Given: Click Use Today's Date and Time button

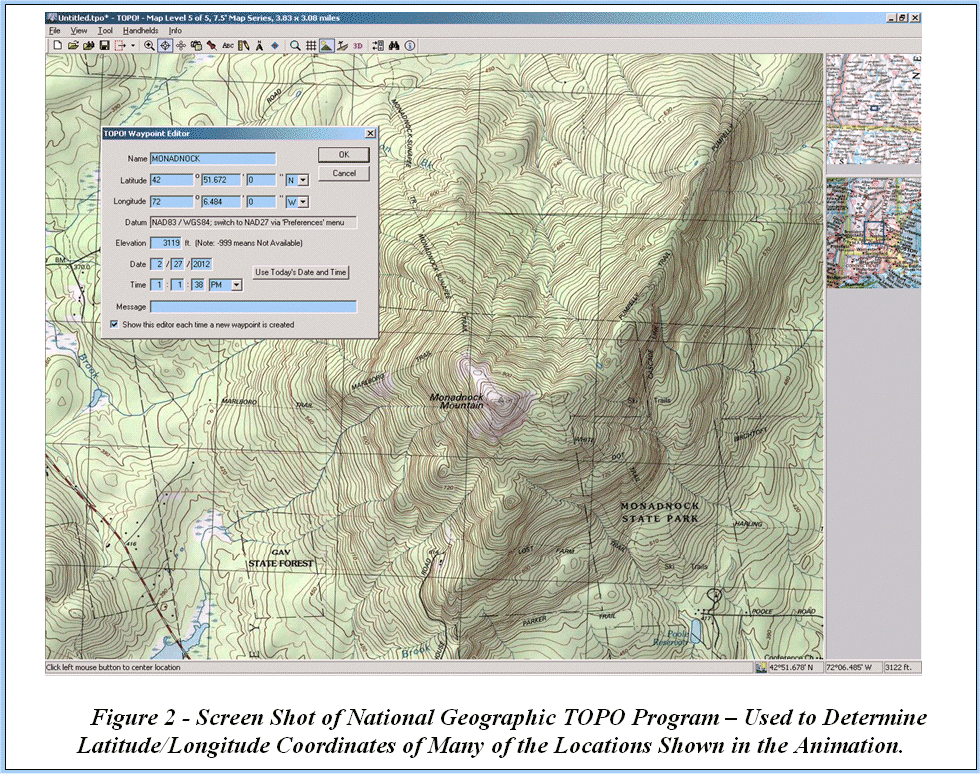Looking at the screenshot, I should (301, 272).
